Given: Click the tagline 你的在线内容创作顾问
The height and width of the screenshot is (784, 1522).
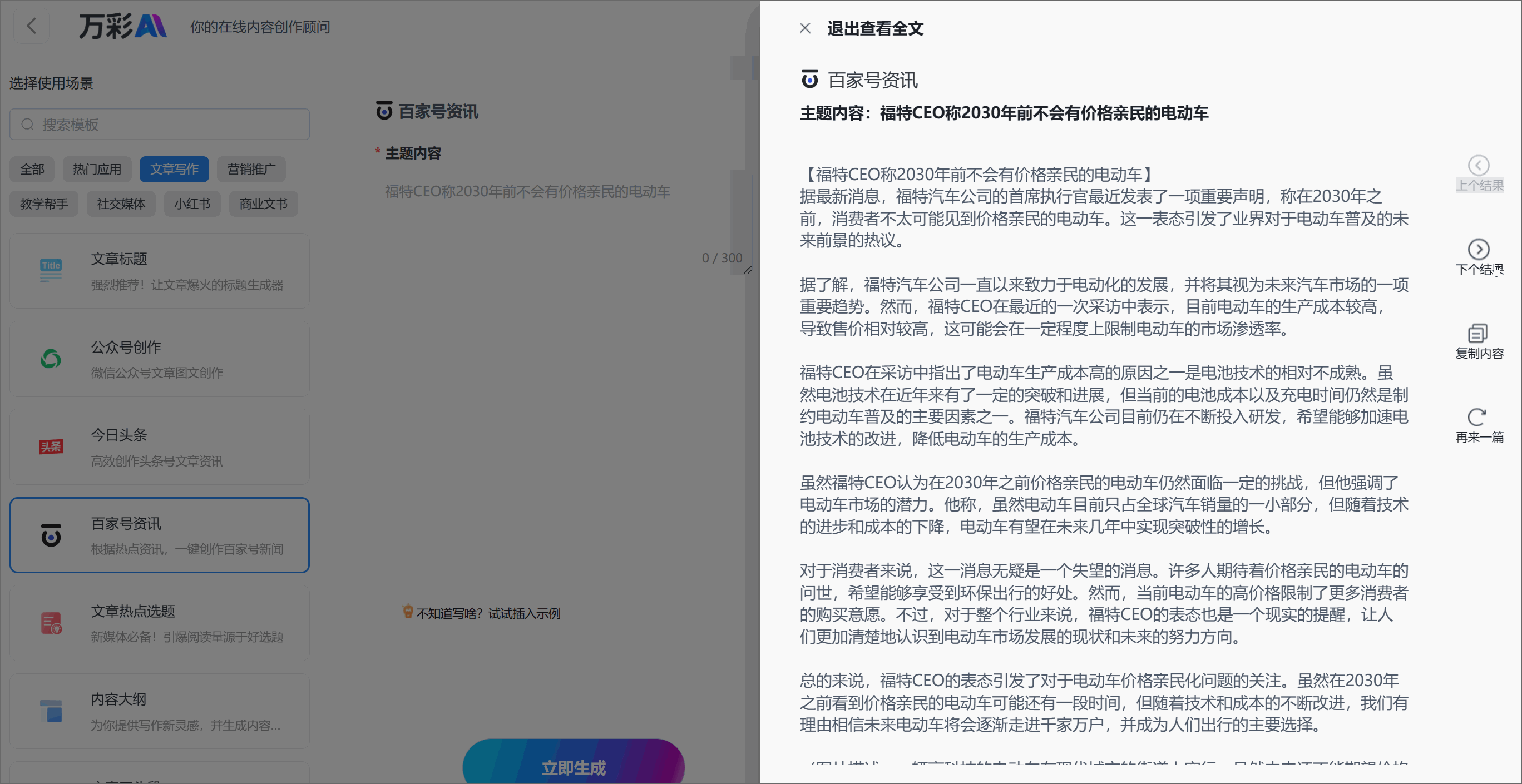Looking at the screenshot, I should 260,27.
